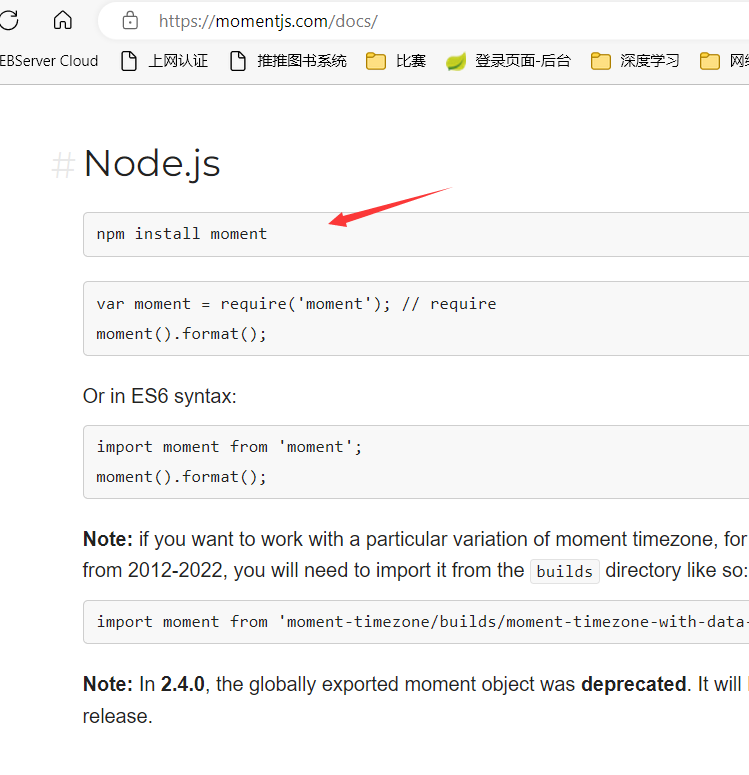Viewport: 749px width, 775px height.
Task: Click the folder icon beside 比赛
Action: [x=376, y=61]
